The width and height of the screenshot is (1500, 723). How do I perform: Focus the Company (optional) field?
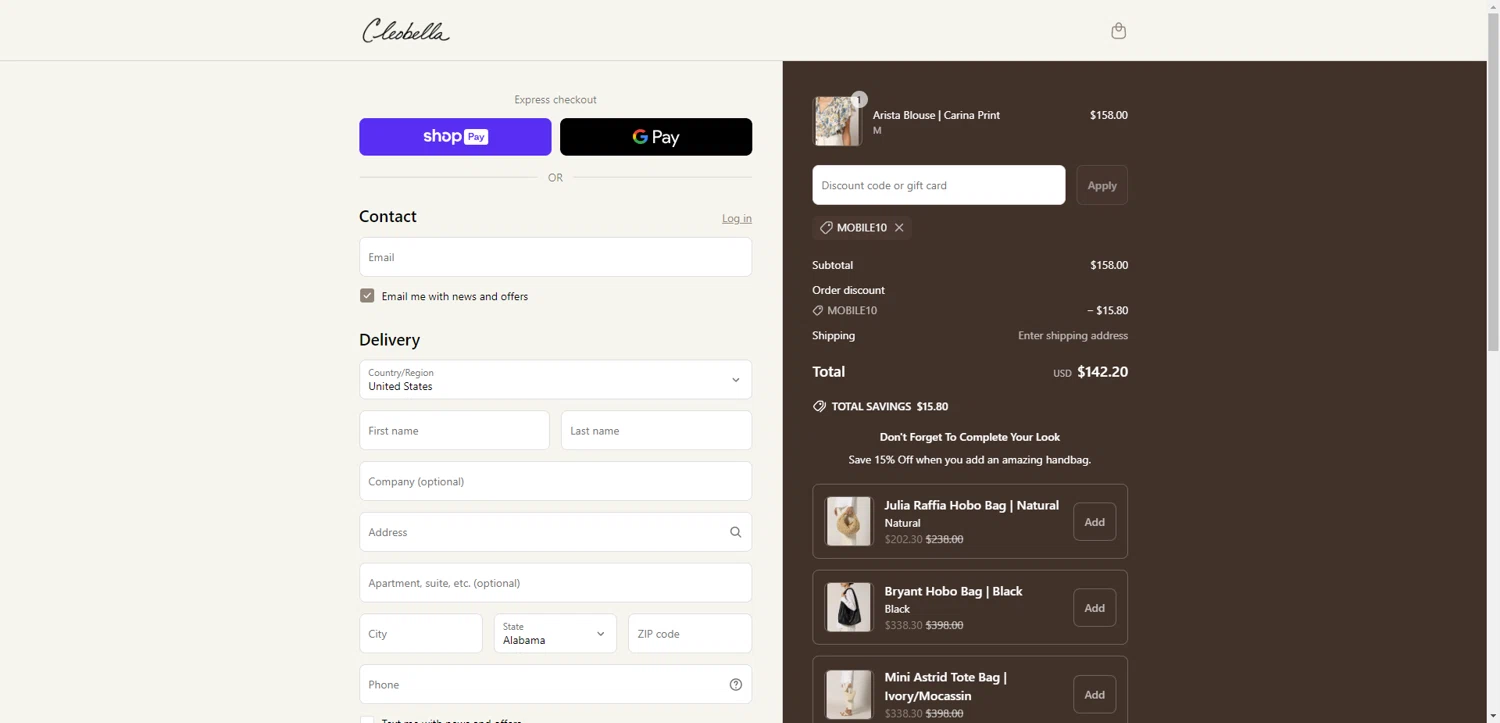[x=555, y=482]
